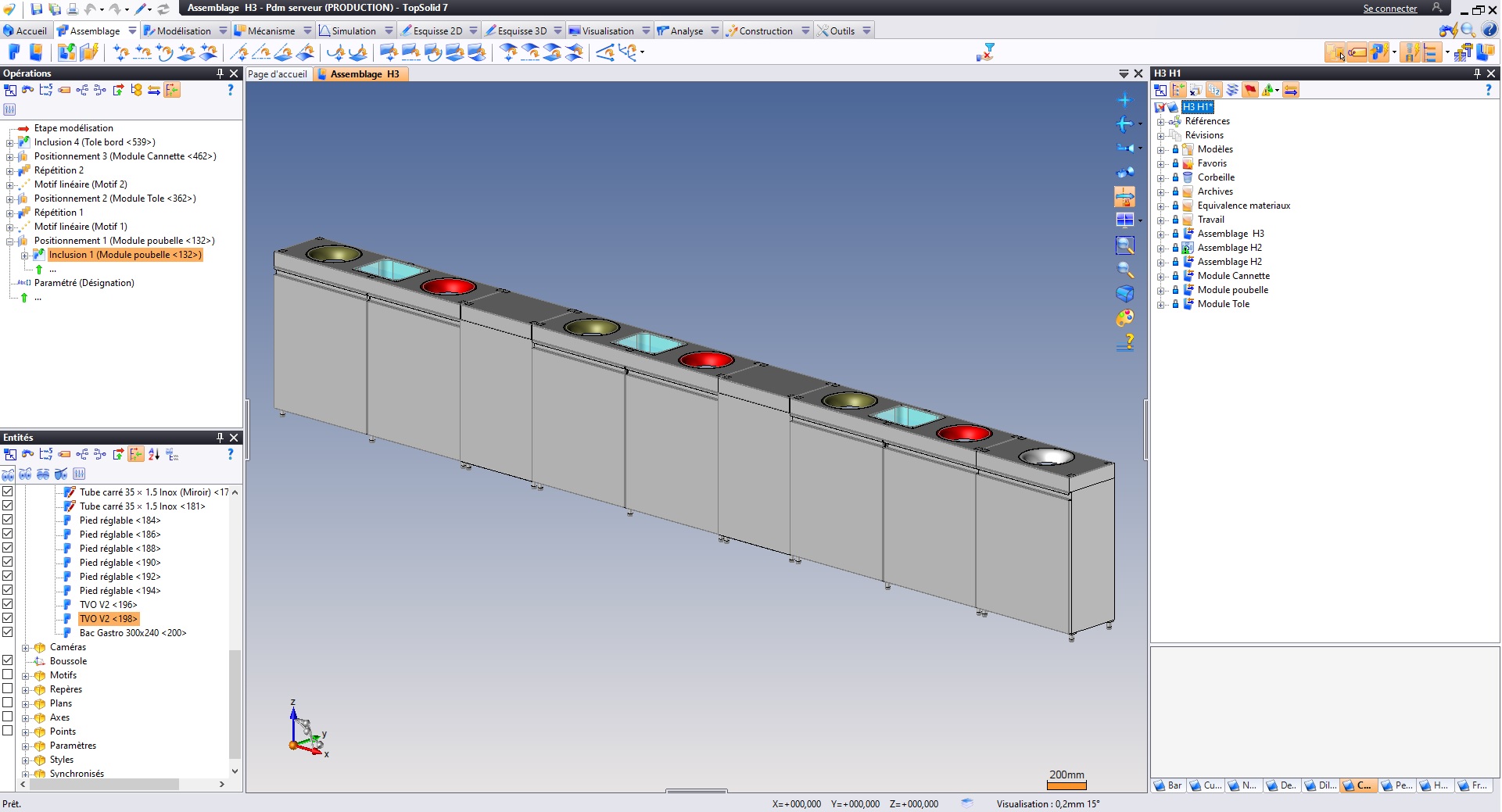Image resolution: width=1502 pixels, height=812 pixels.
Task: Open the Esquisse 2D ribbon tab
Action: pyautogui.click(x=437, y=31)
